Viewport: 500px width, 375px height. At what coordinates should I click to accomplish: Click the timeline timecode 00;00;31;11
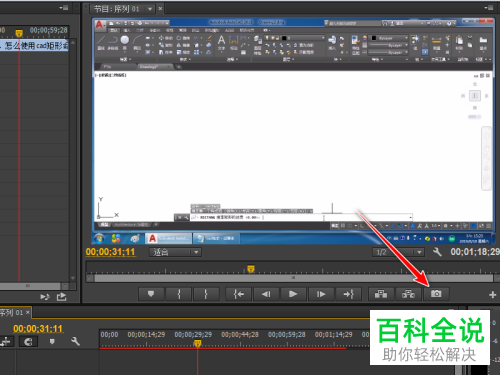coord(38,329)
